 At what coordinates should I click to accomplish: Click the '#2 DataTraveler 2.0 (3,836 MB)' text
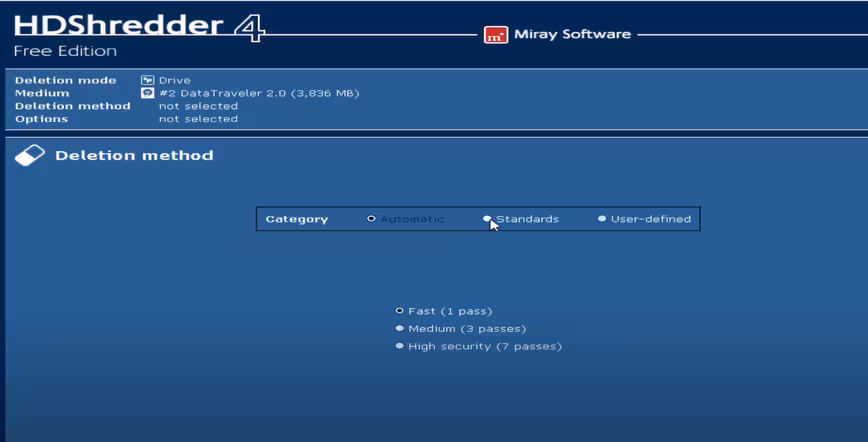pyautogui.click(x=259, y=93)
